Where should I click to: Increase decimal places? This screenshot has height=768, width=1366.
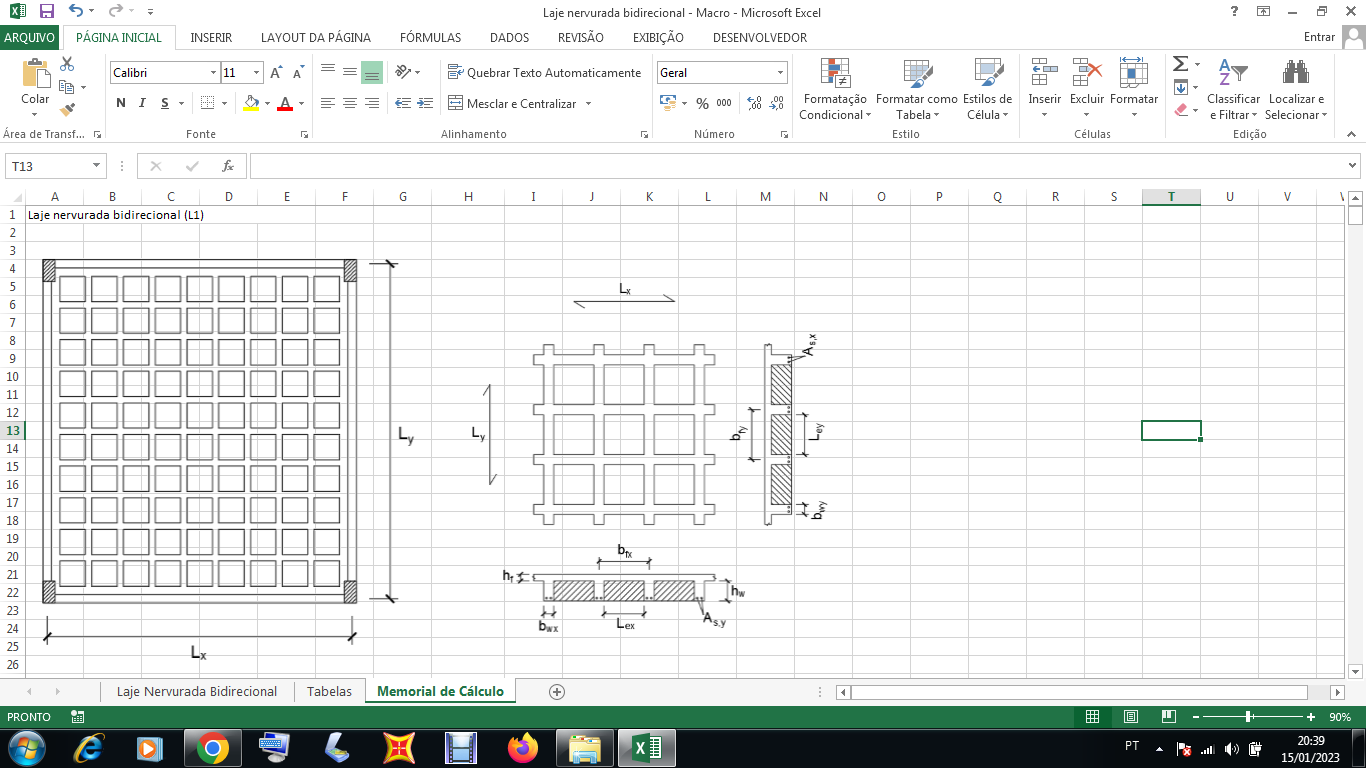[754, 103]
